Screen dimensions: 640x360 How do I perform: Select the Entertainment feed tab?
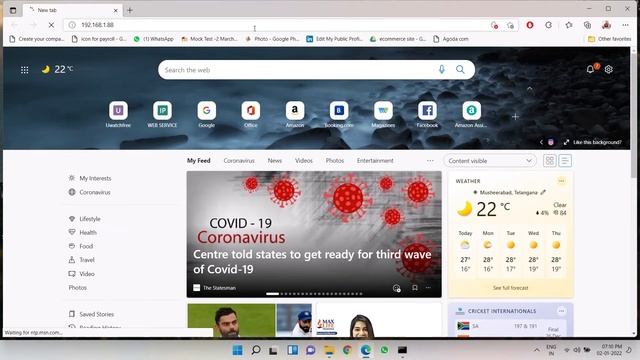click(375, 161)
